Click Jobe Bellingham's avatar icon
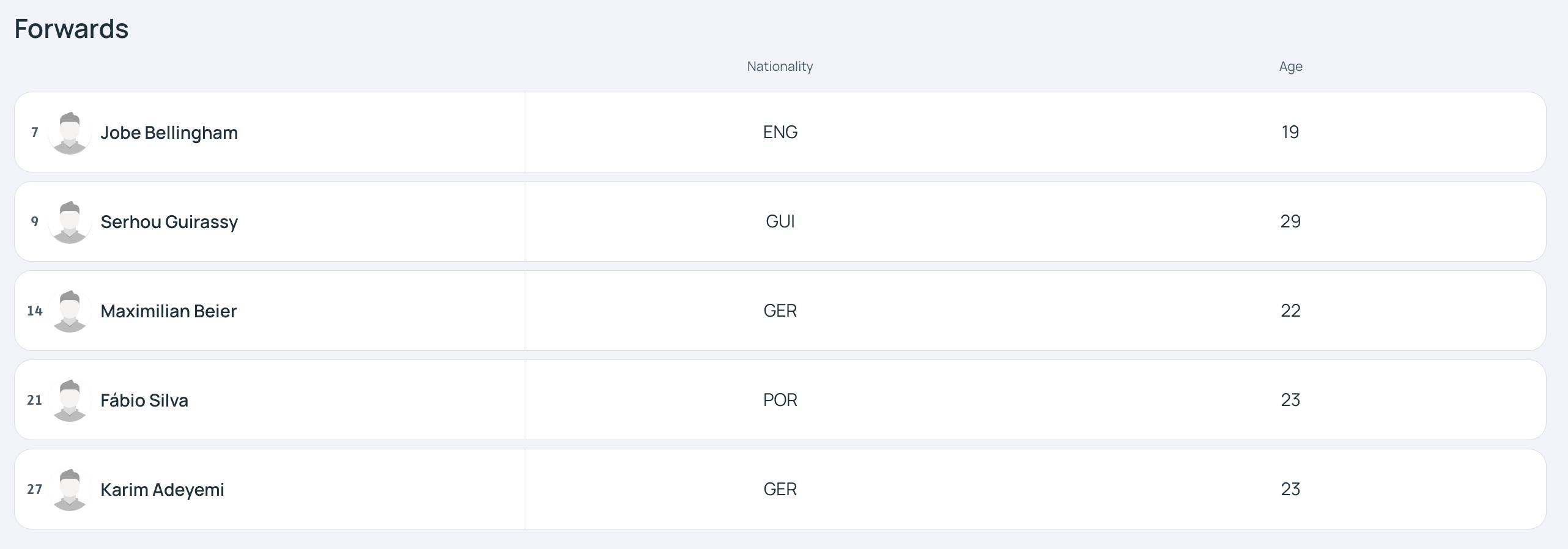Viewport: 1568px width, 549px height. click(x=70, y=133)
